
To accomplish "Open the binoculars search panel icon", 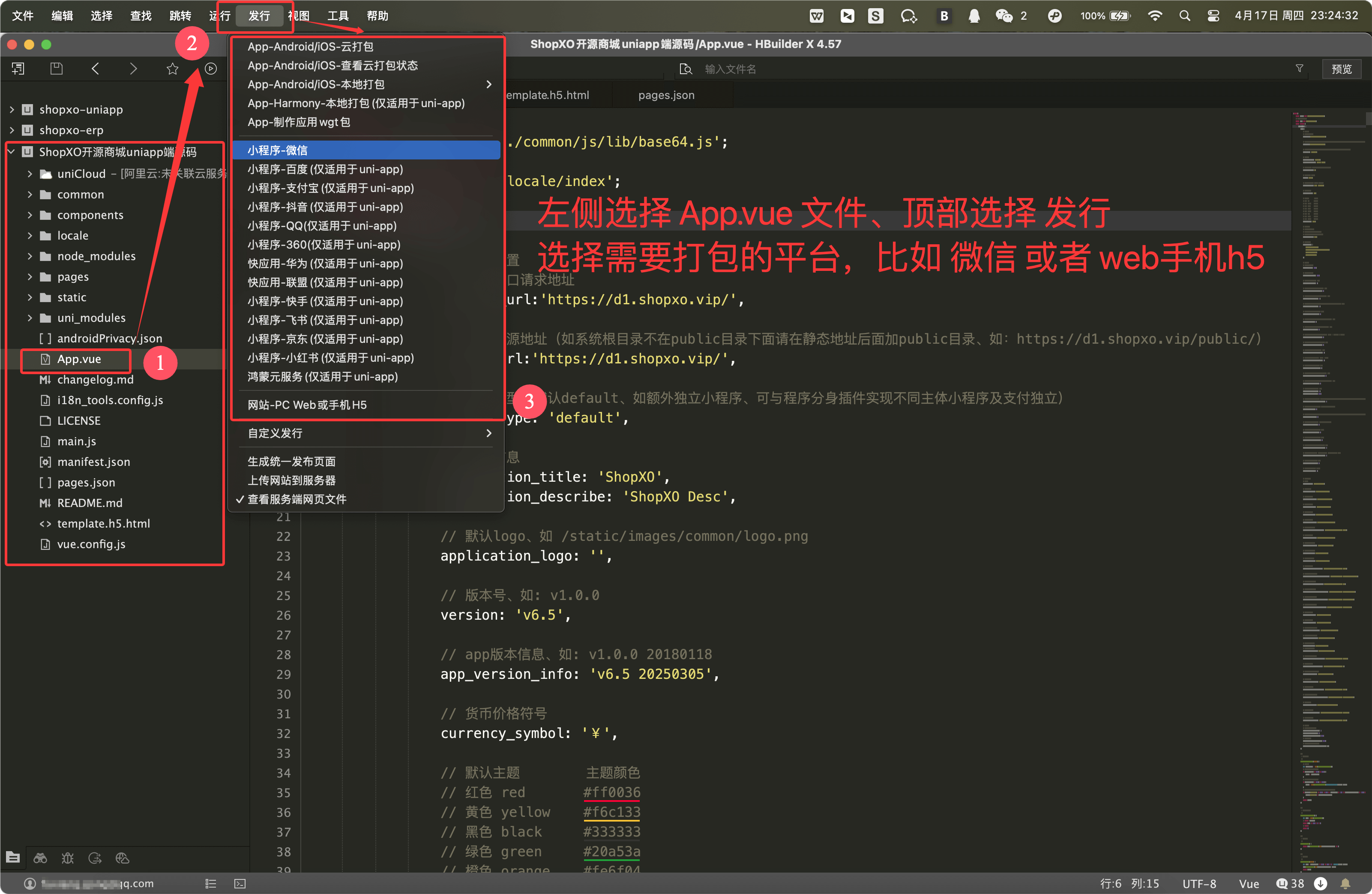I will coord(40,858).
